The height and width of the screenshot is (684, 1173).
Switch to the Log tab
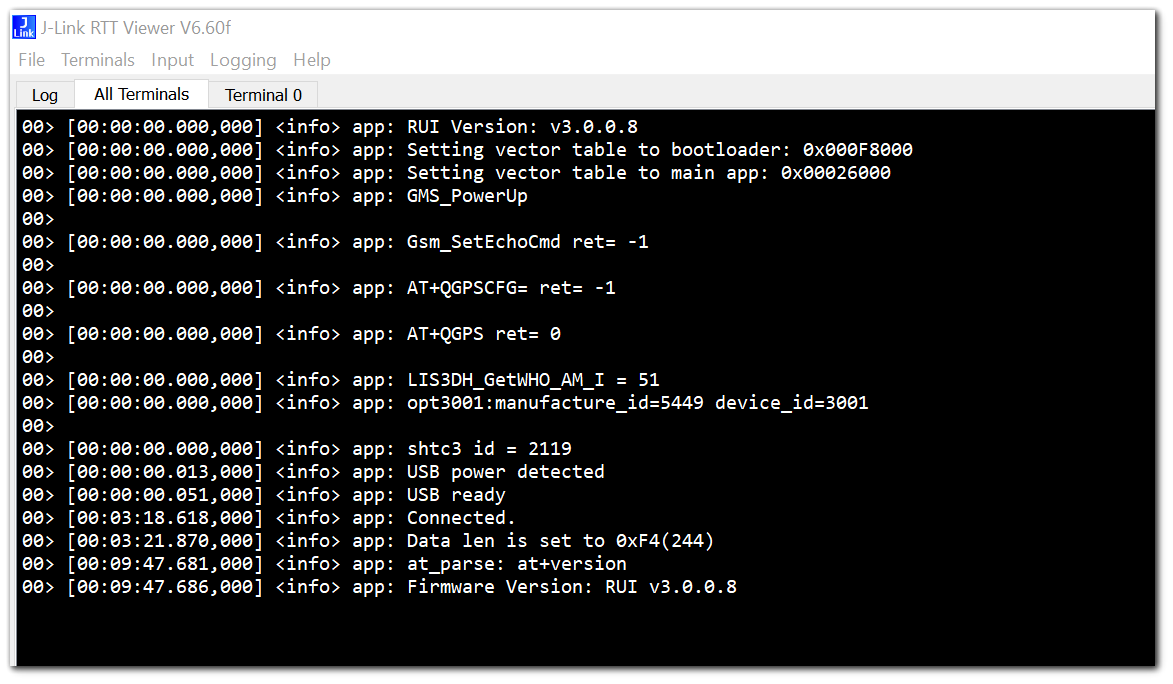click(45, 95)
